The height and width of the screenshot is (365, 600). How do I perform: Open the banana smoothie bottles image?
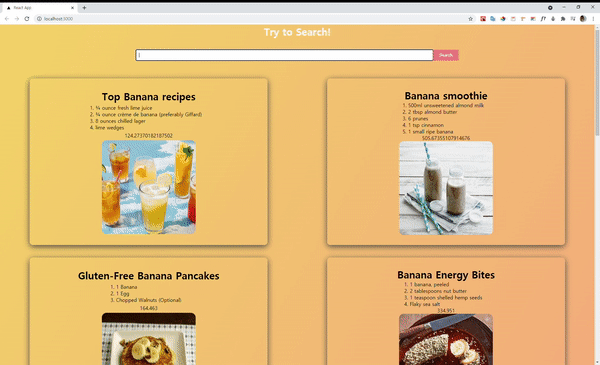click(446, 188)
